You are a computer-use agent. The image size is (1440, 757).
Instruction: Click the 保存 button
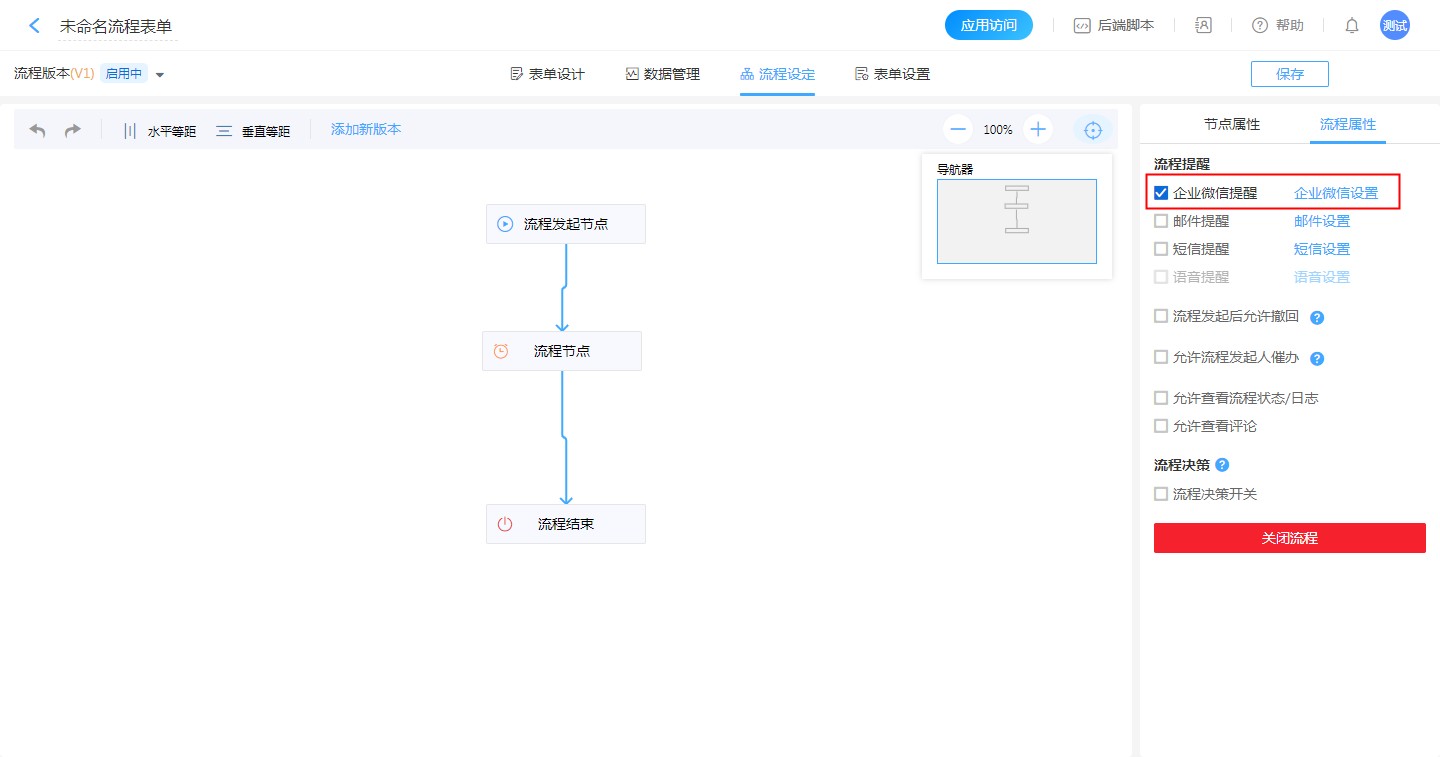tap(1289, 74)
